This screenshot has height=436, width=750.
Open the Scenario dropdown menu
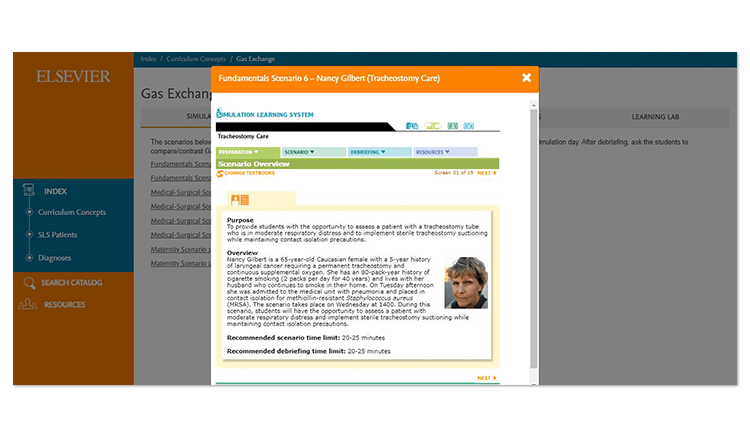(x=314, y=152)
